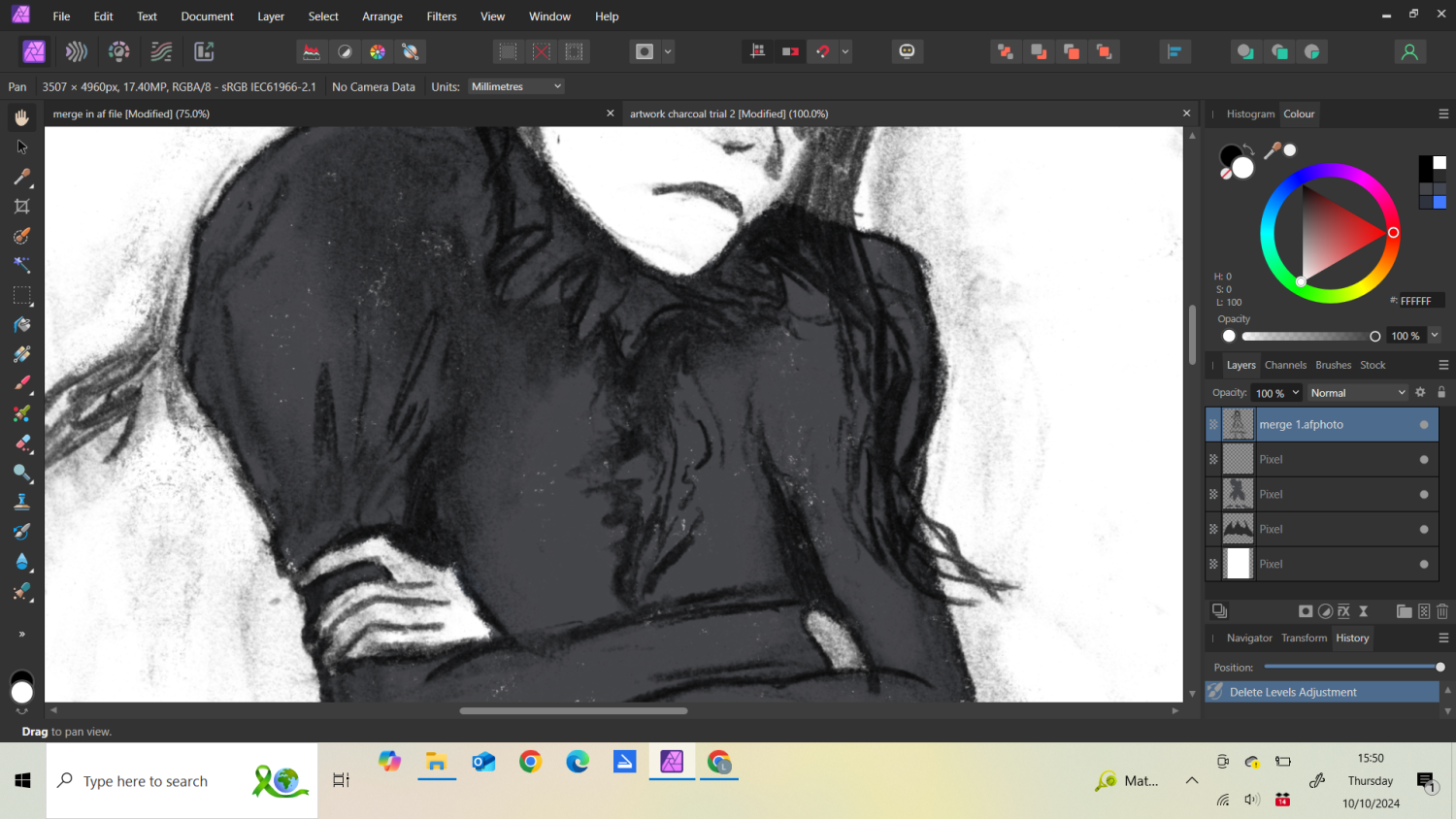
Task: Toggle the layer lock icon
Action: click(x=1441, y=392)
